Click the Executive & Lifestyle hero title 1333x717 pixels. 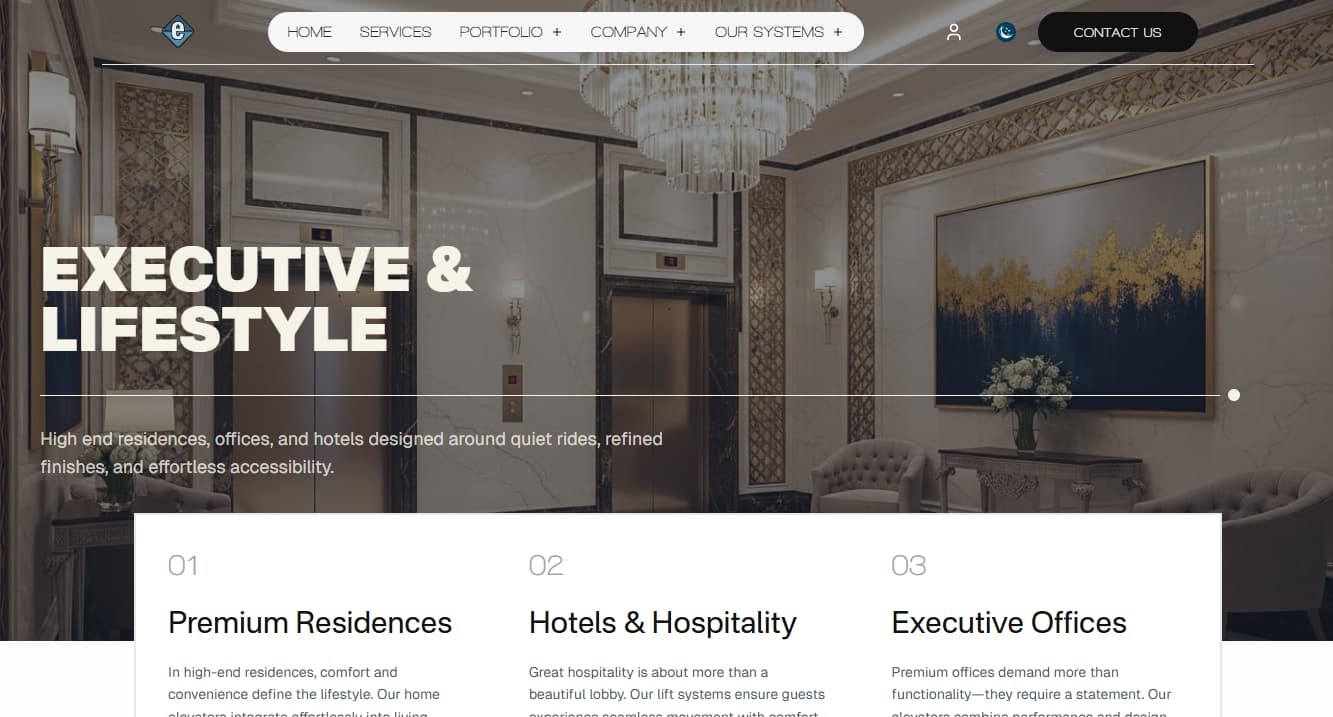[257, 299]
